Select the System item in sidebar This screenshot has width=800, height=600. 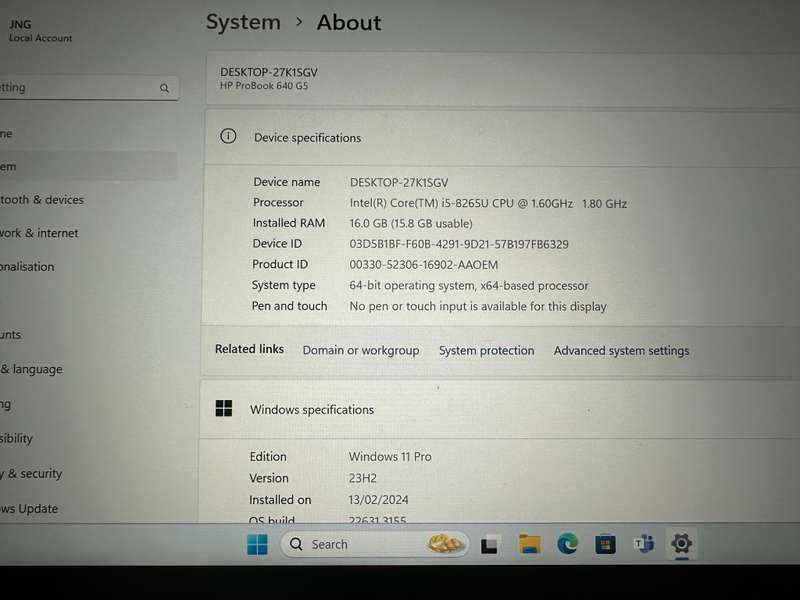pos(88,166)
